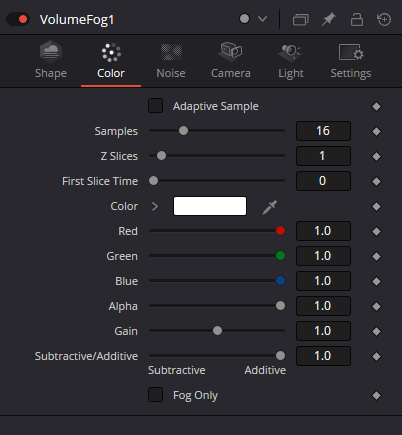
Task: Click the First Slice Time keyframe diamond
Action: (376, 182)
